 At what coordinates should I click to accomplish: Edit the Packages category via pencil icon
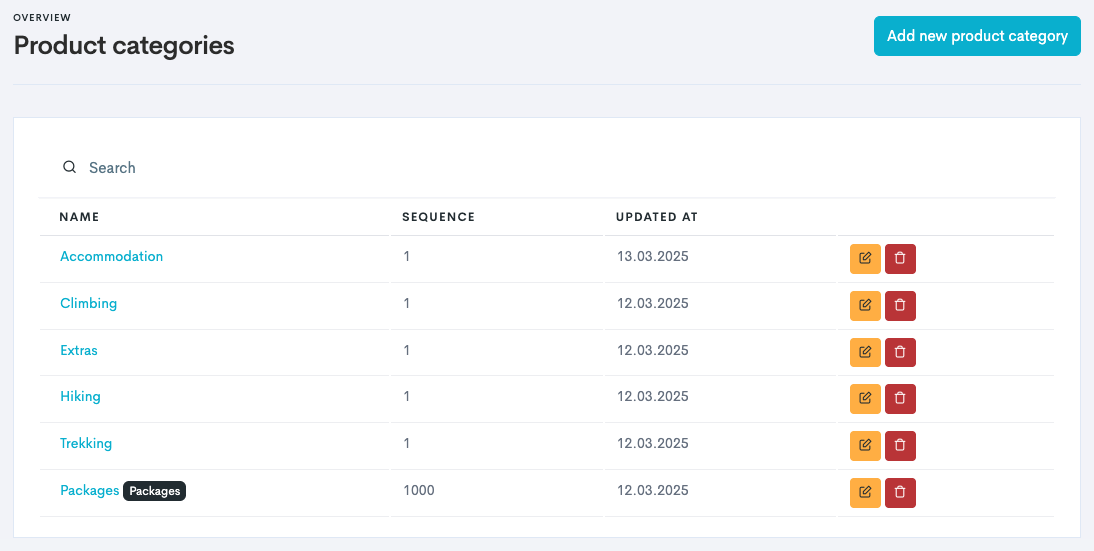[x=865, y=492]
